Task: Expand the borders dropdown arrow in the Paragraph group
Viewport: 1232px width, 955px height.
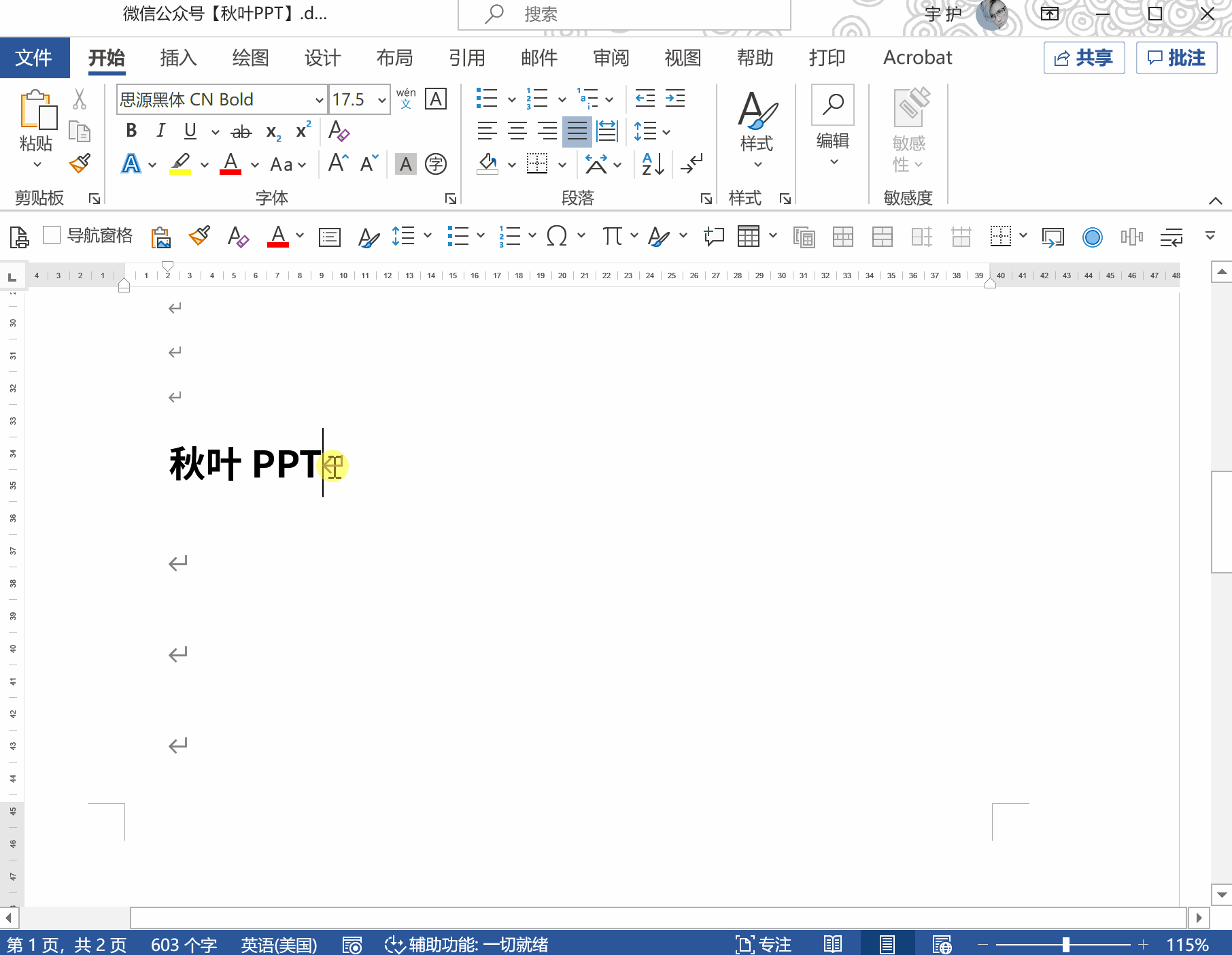Action: 562,165
